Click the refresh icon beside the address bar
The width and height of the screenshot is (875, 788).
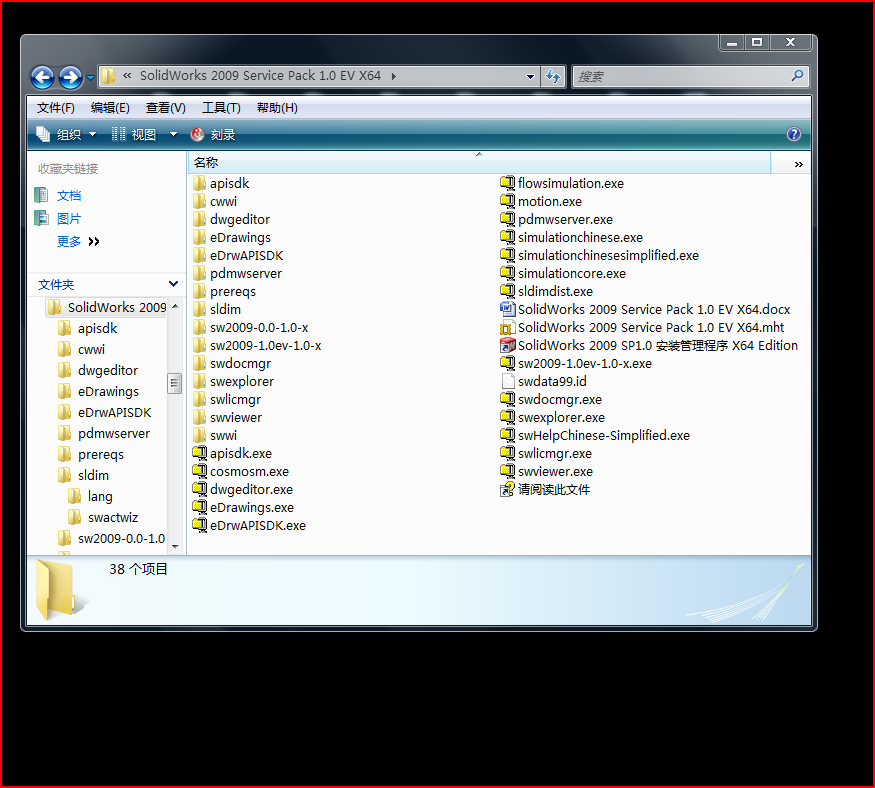553,76
